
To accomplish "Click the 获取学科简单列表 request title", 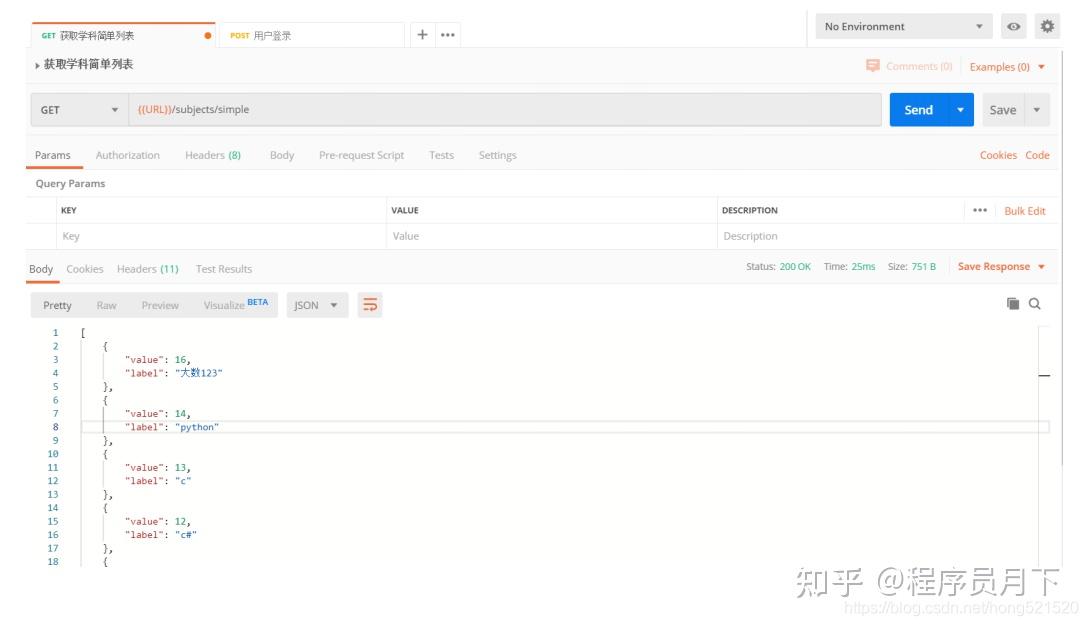I will 88,65.
